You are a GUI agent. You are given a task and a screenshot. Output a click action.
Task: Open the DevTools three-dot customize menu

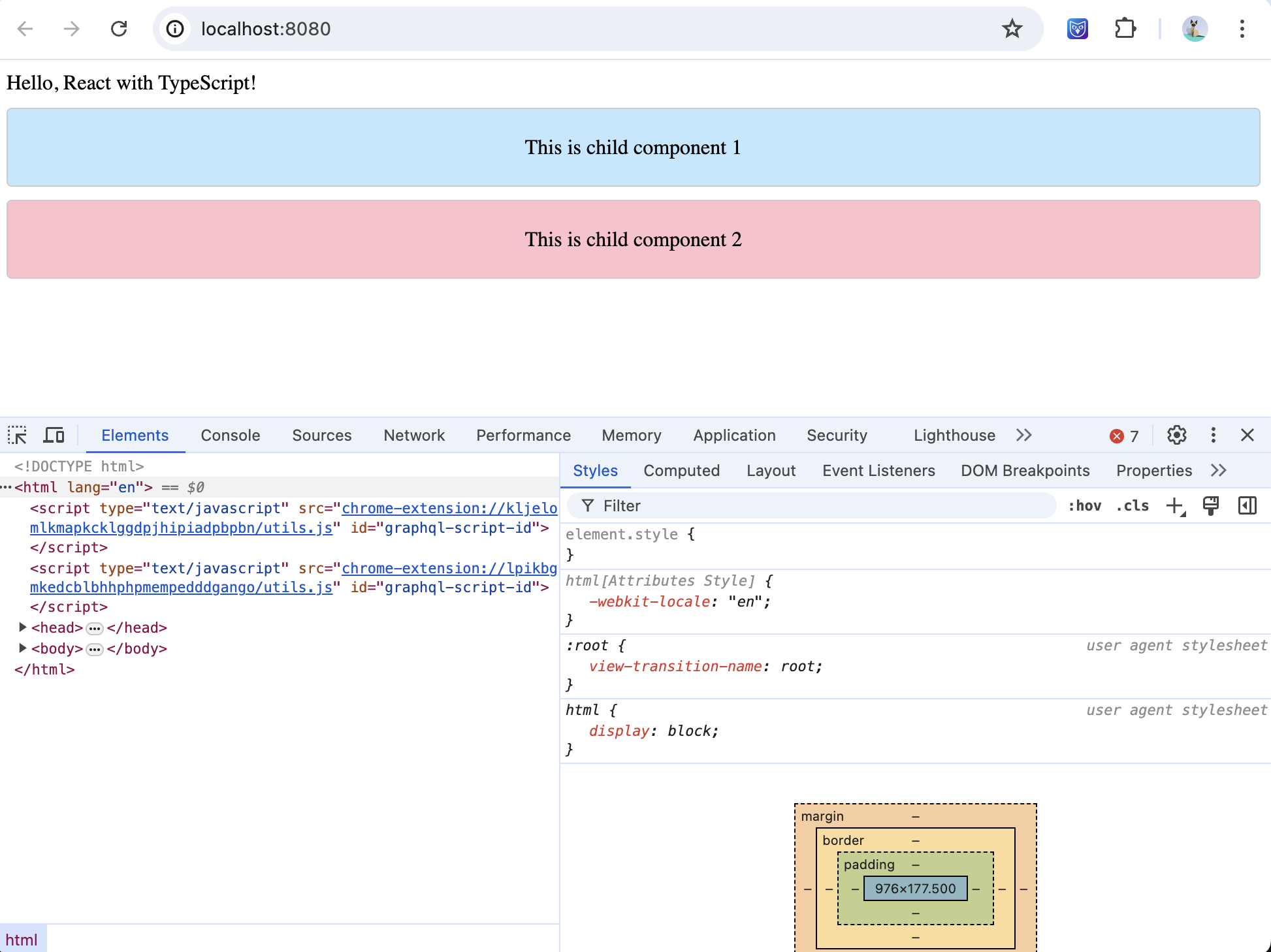[1213, 435]
